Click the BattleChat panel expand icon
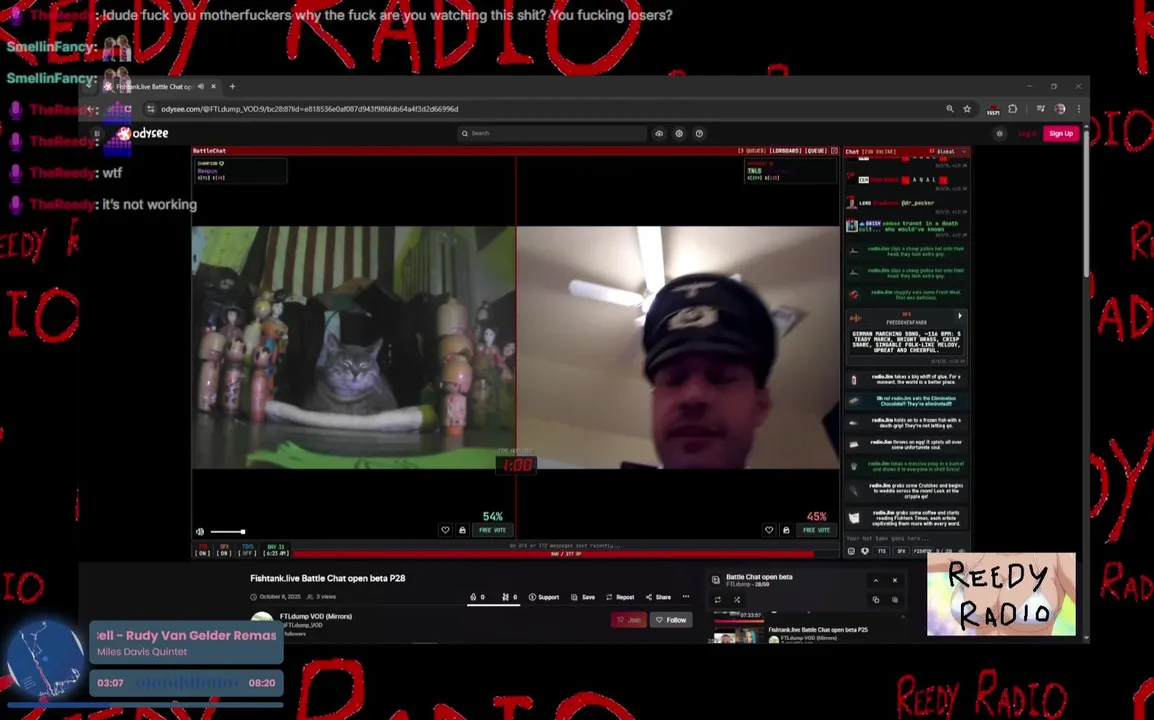 (834, 151)
